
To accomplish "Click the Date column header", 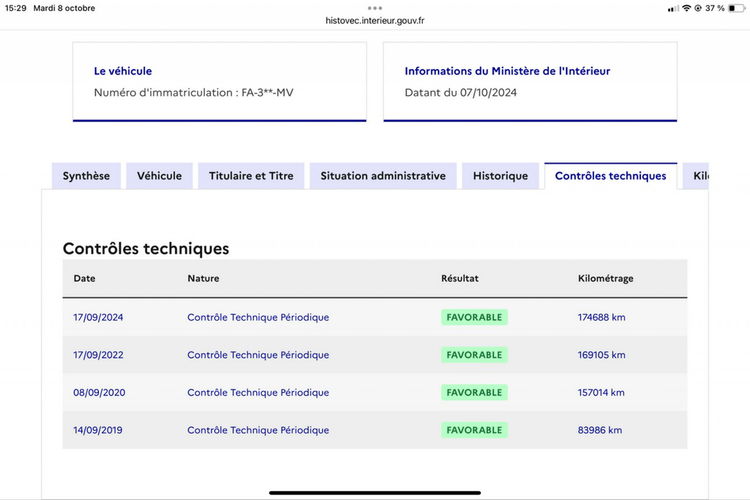I will point(84,278).
